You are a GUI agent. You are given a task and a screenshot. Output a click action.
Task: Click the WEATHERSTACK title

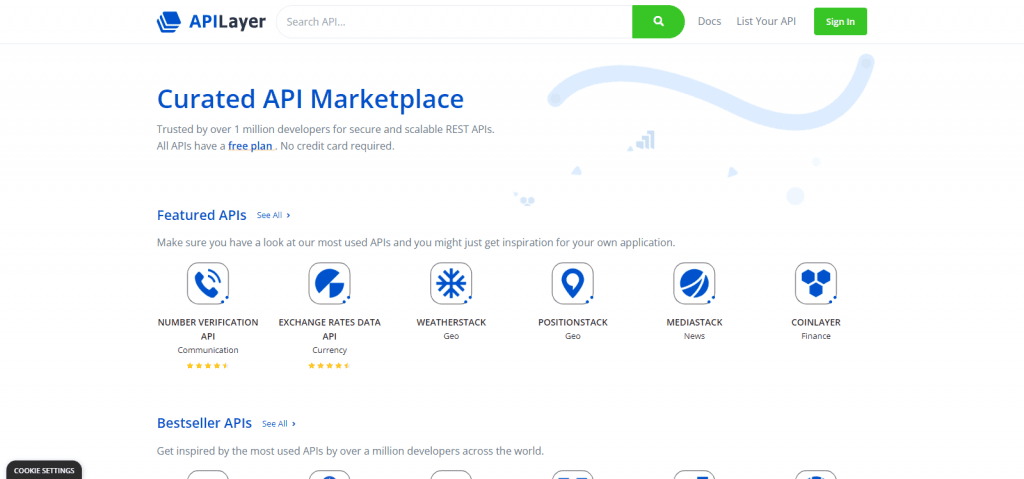(x=451, y=322)
